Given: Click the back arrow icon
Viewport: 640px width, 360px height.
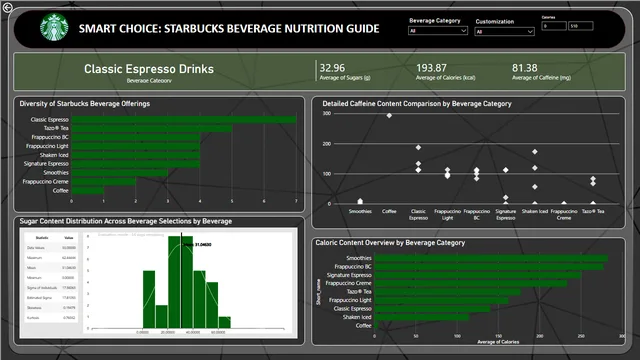Looking at the screenshot, I should (x=7, y=8).
